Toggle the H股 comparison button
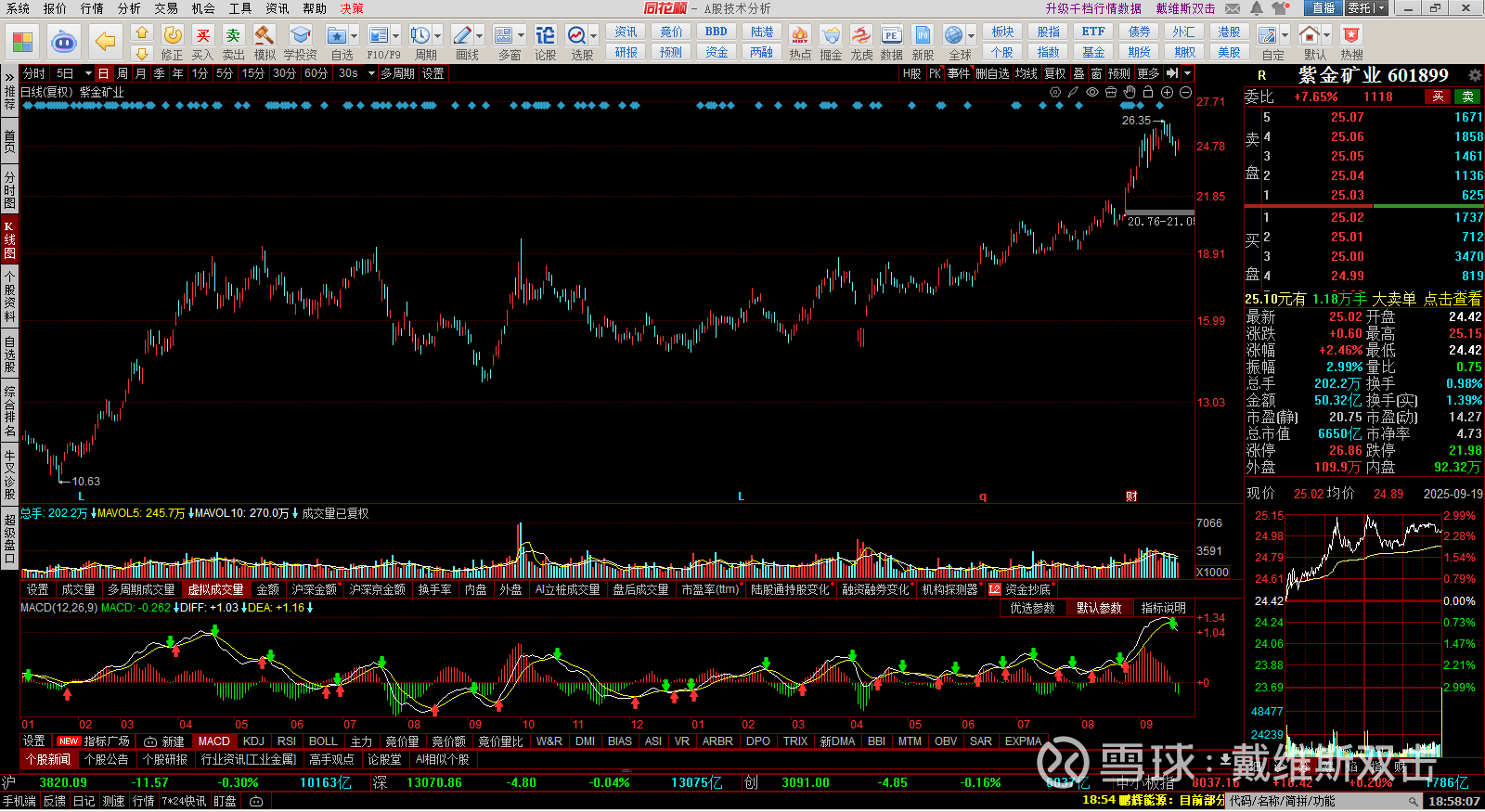The height and width of the screenshot is (812, 1485). tap(912, 73)
